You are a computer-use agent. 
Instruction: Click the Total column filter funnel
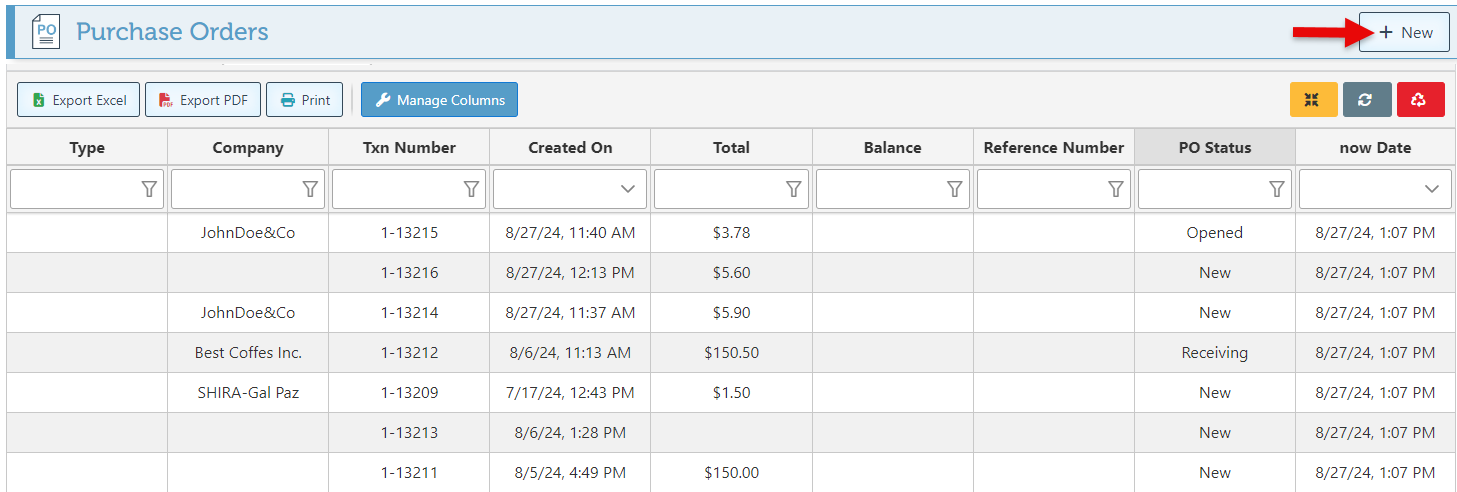793,189
